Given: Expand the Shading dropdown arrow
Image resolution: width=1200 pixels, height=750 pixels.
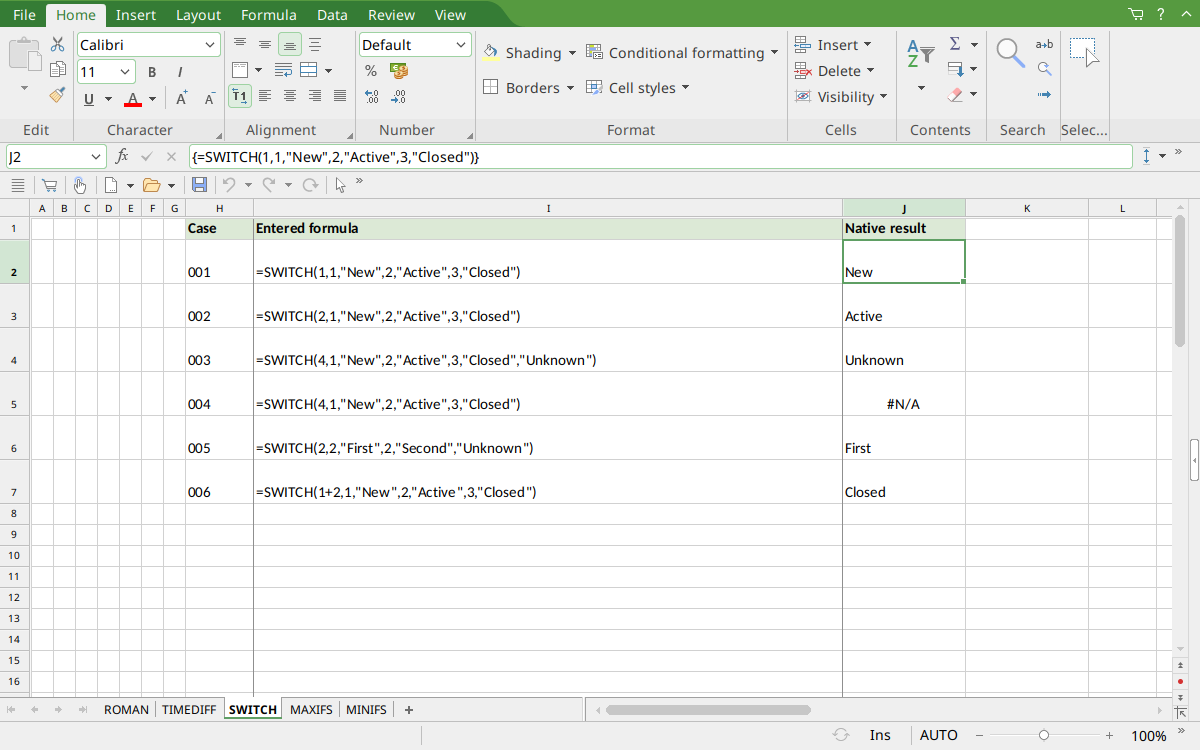Looking at the screenshot, I should 572,53.
